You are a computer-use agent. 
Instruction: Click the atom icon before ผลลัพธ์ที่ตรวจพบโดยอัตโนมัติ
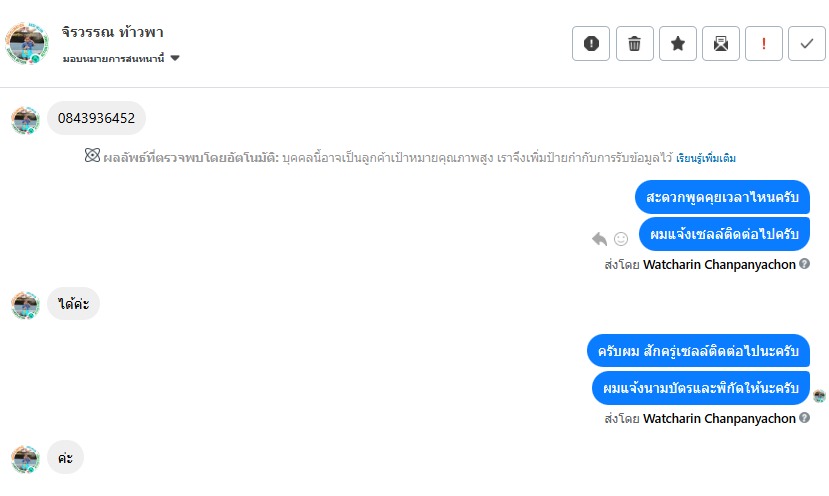92,157
